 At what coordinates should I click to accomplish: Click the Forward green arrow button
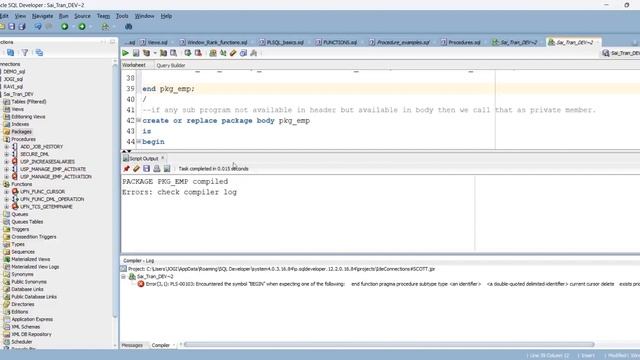(82, 27)
